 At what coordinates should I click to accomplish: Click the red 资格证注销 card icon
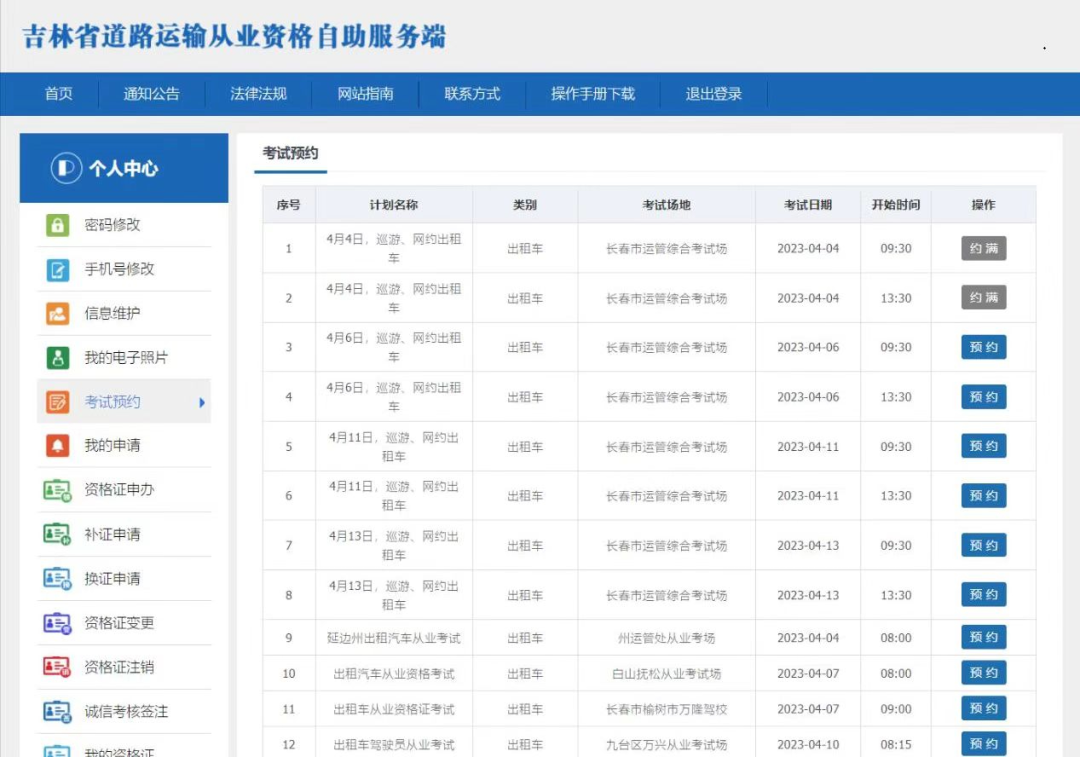tap(57, 667)
